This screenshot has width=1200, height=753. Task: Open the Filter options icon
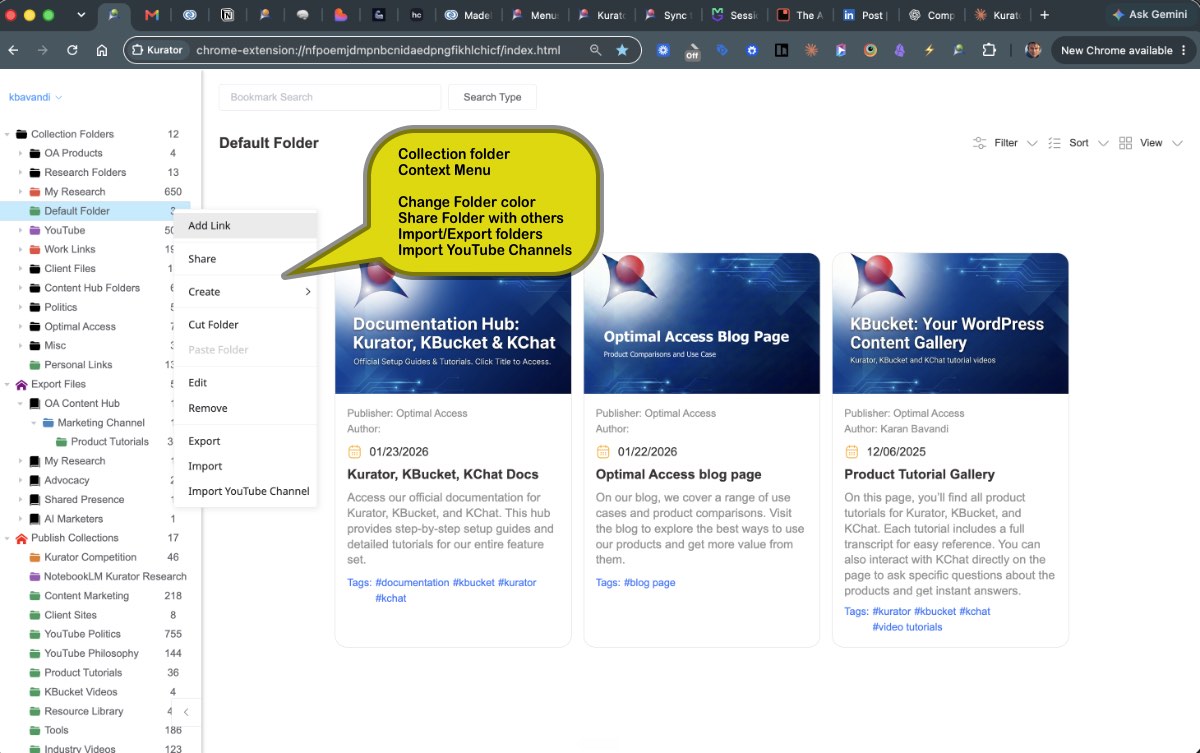[x=980, y=143]
